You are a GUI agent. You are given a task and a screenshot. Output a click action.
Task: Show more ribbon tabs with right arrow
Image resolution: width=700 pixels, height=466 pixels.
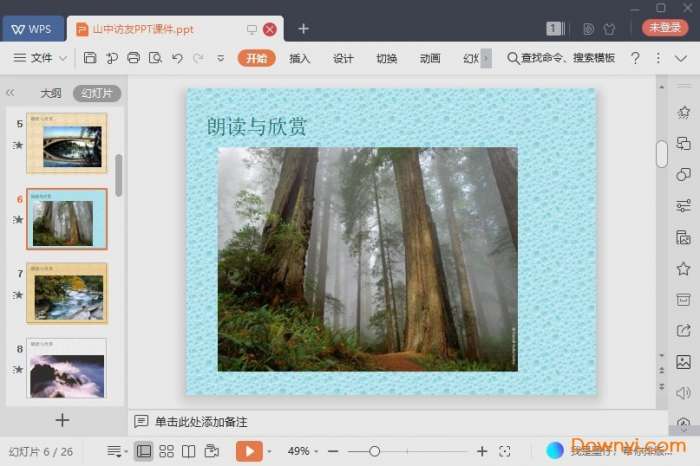[x=486, y=58]
